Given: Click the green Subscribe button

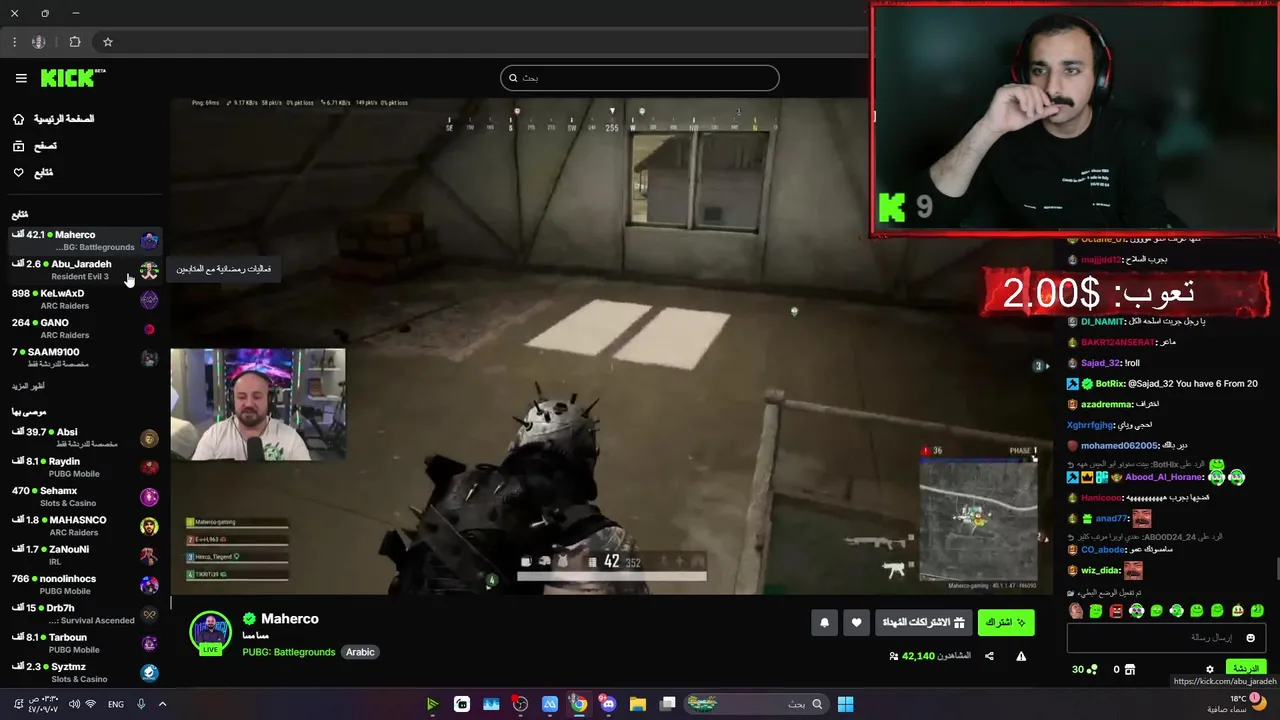Looking at the screenshot, I should coord(1006,623).
